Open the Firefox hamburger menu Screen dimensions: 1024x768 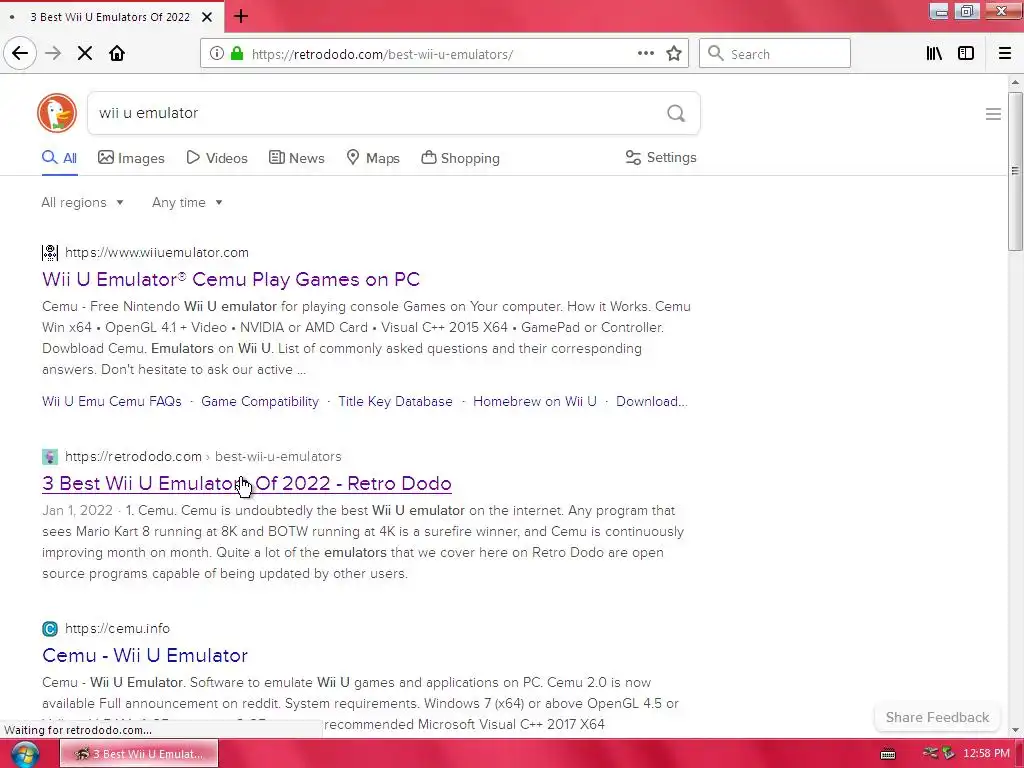tap(1005, 54)
